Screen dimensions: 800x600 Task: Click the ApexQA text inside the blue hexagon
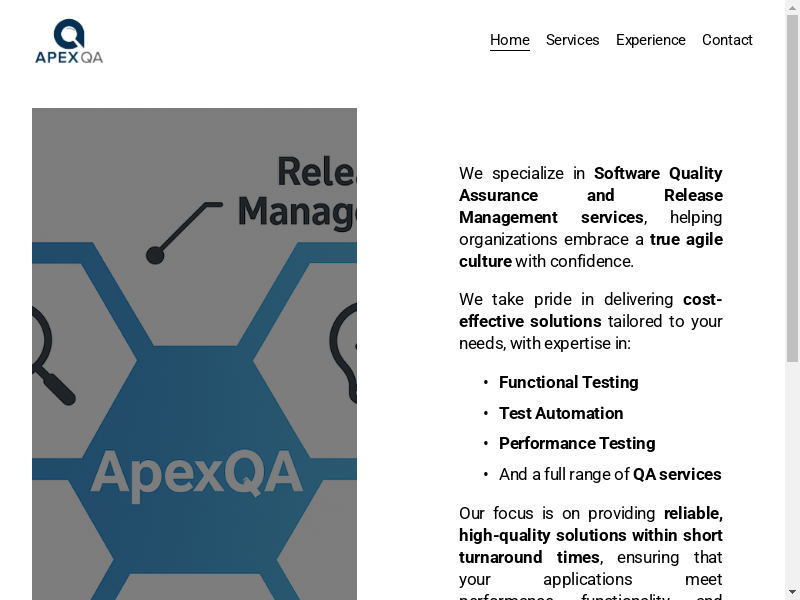click(x=196, y=472)
